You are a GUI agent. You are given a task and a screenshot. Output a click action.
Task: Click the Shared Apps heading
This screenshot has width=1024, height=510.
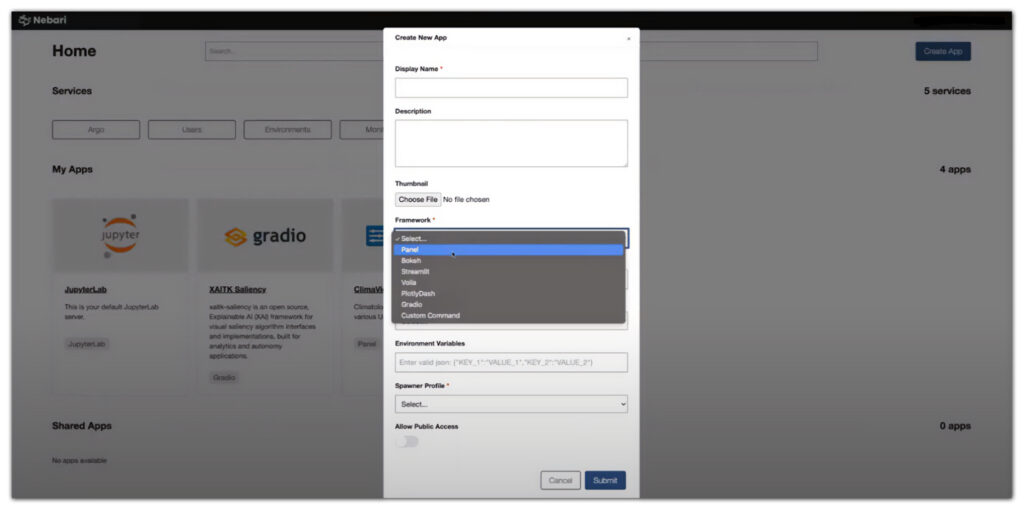[82, 426]
